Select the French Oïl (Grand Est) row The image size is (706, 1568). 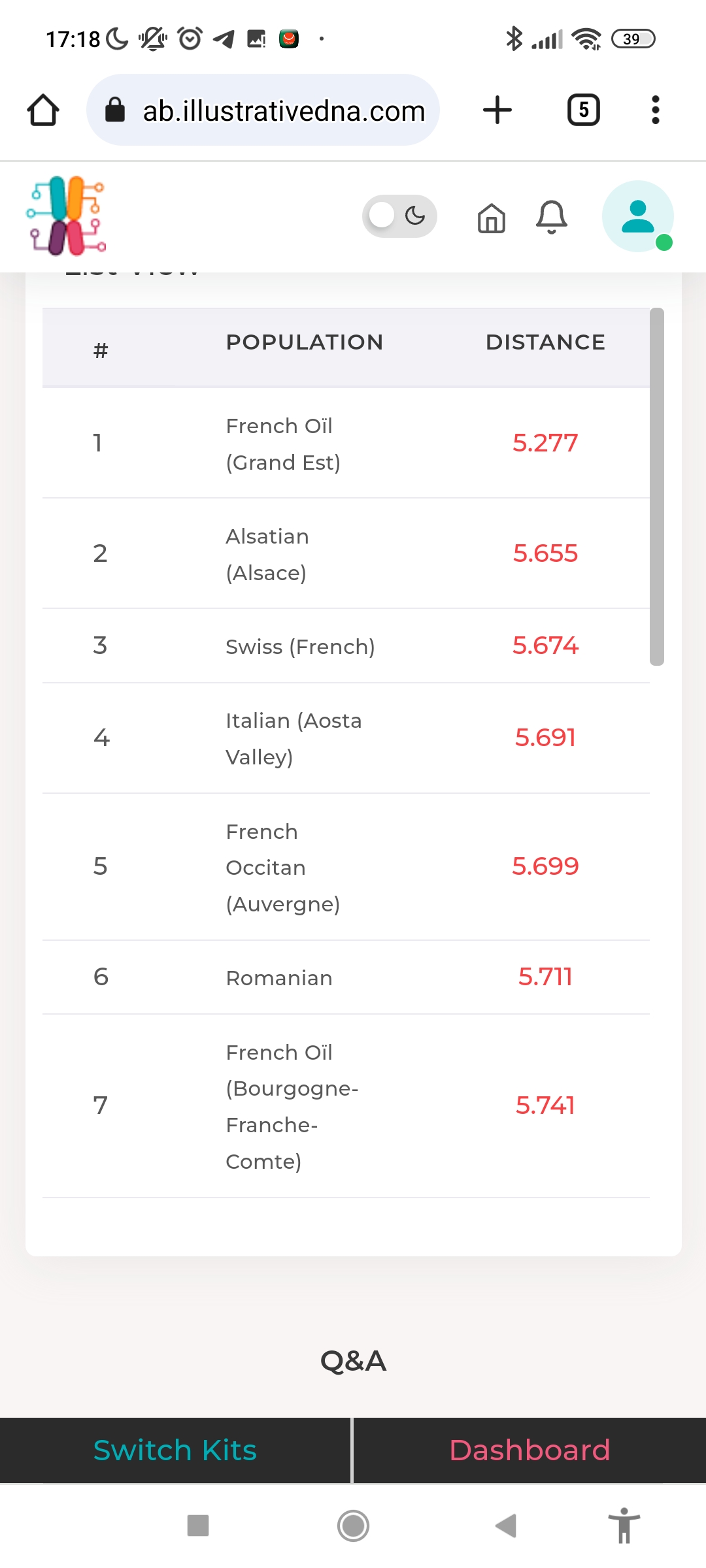[346, 444]
